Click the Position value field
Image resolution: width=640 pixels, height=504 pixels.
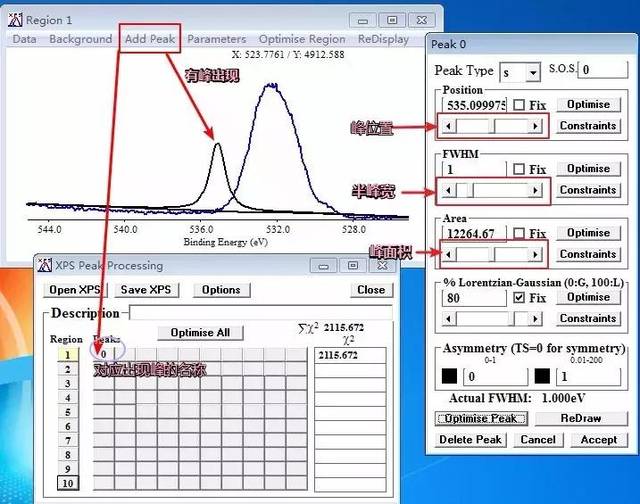point(475,105)
